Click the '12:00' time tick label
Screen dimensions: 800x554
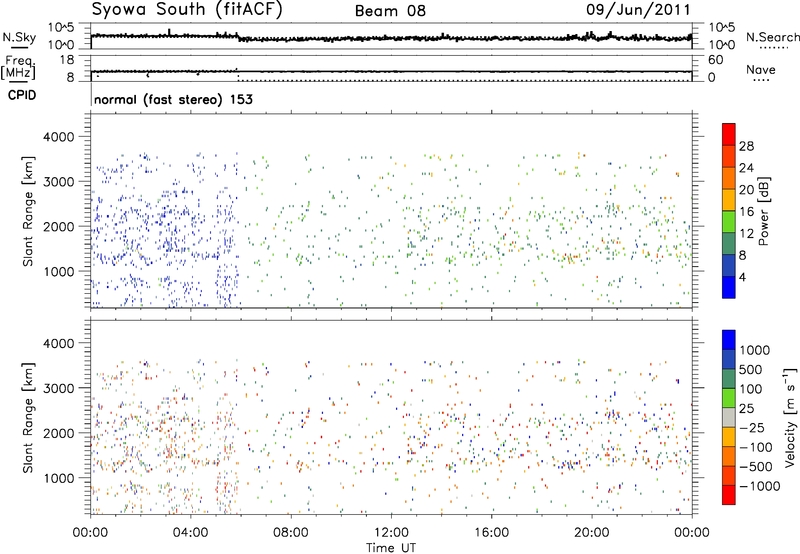click(391, 533)
